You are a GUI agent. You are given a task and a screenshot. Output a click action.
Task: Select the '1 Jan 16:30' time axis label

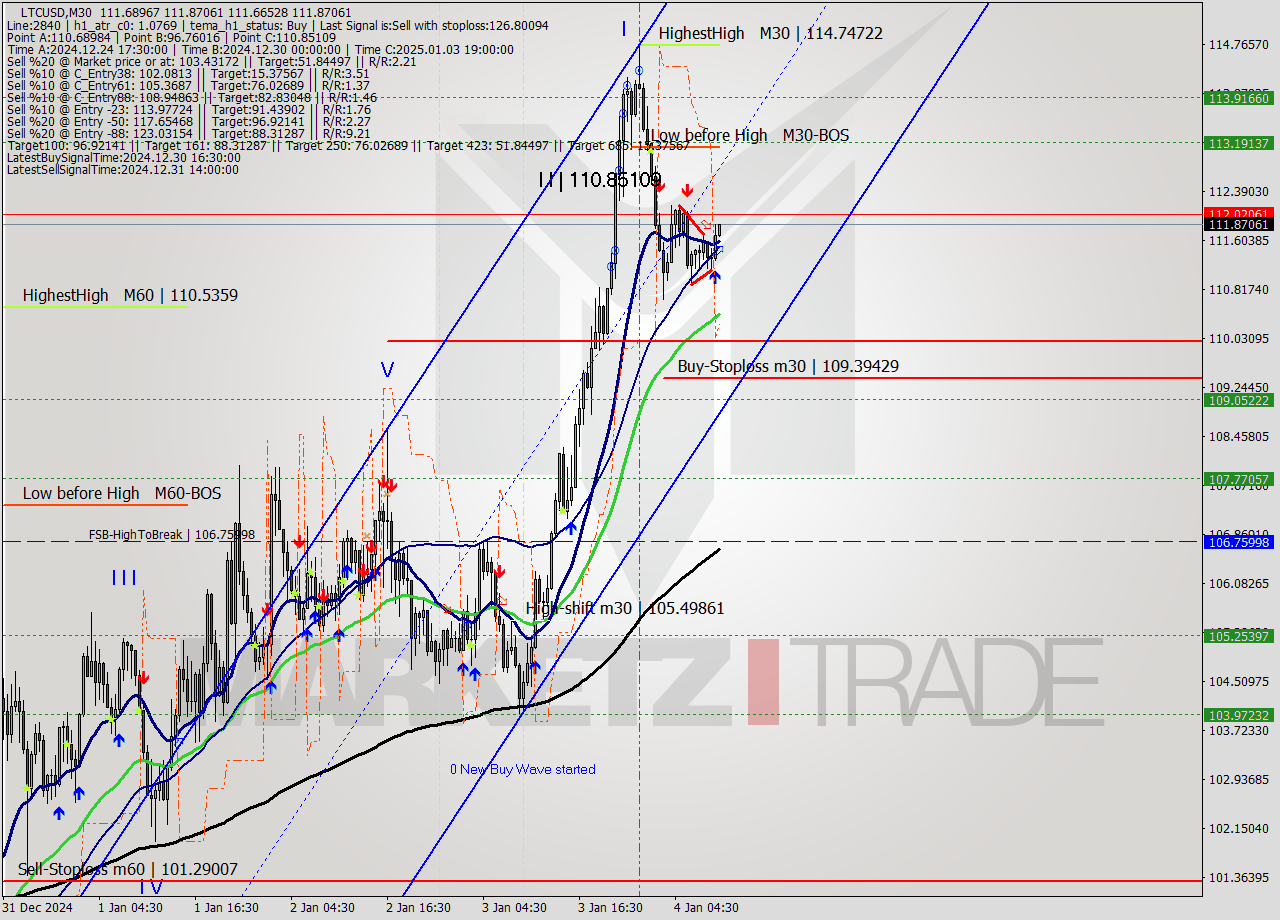pyautogui.click(x=226, y=908)
